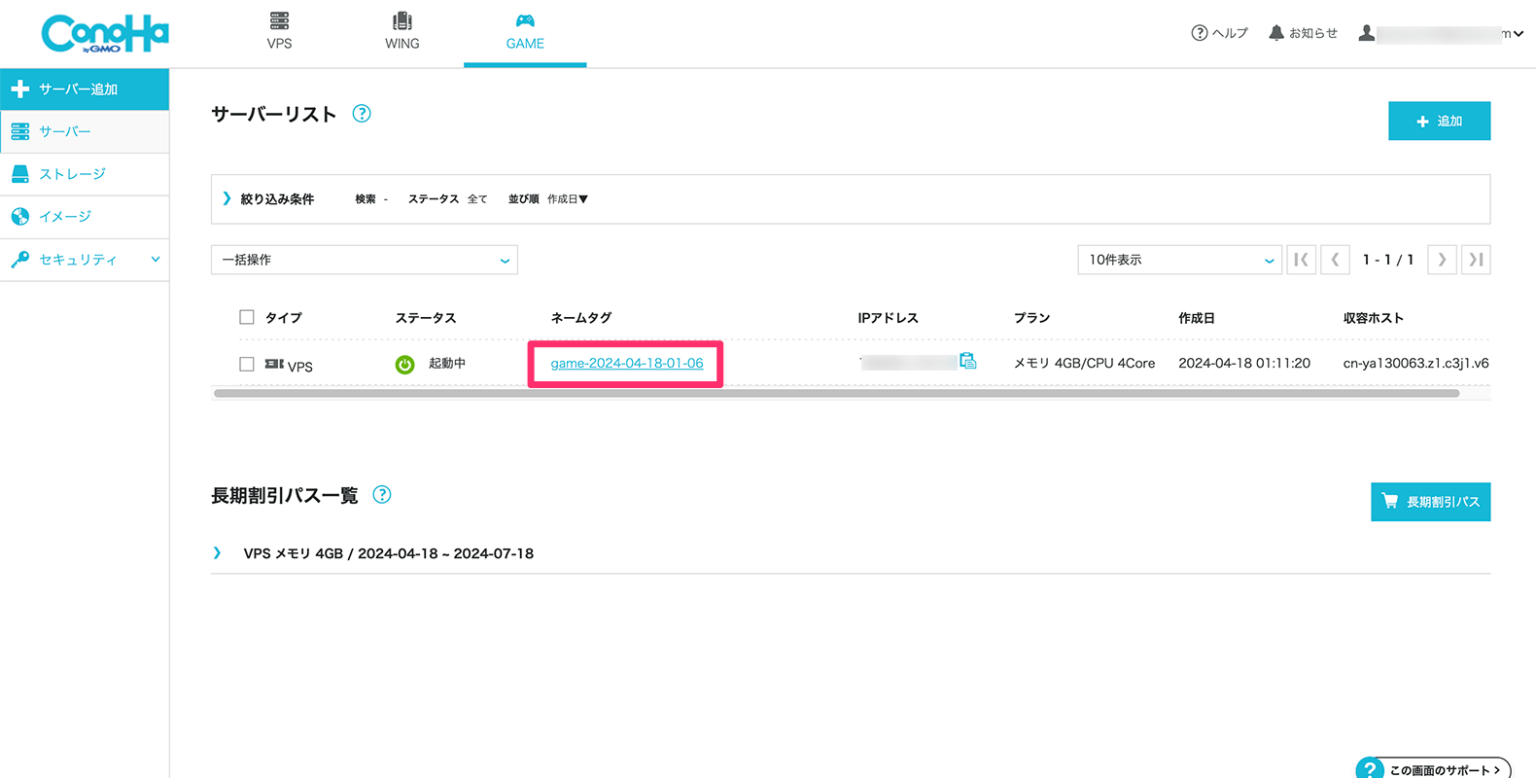Image resolution: width=1536 pixels, height=778 pixels.
Task: Go to first page of server list
Action: 1301,260
